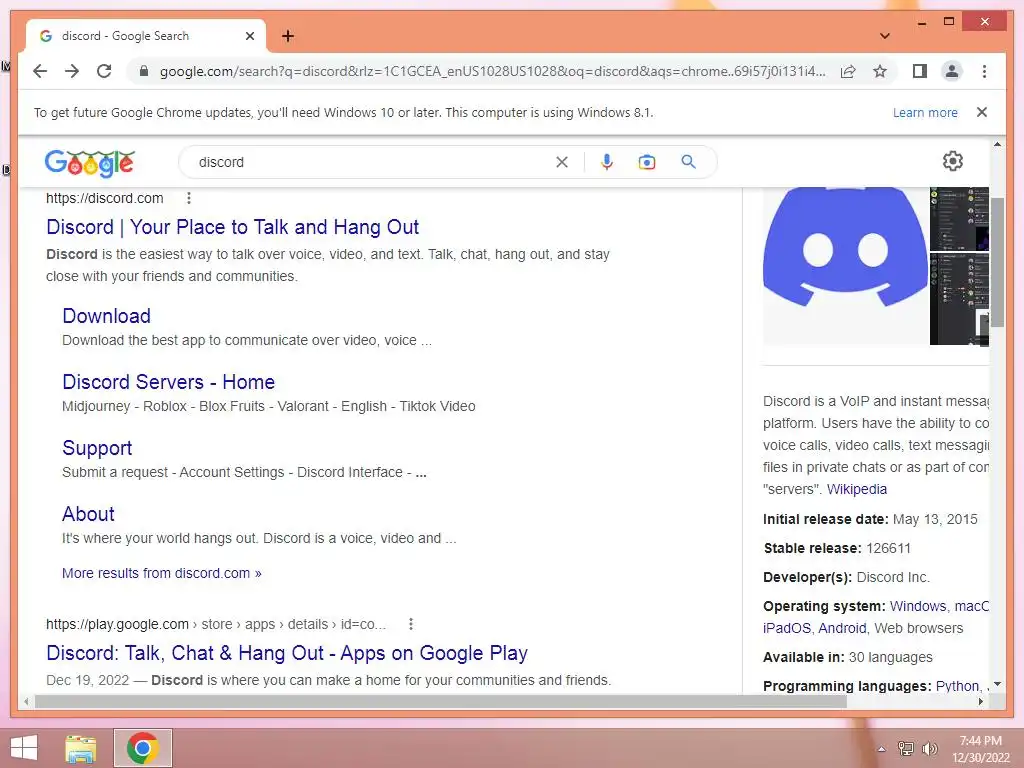This screenshot has width=1024, height=768.
Task: Click the Windows operating system link
Action: (918, 606)
